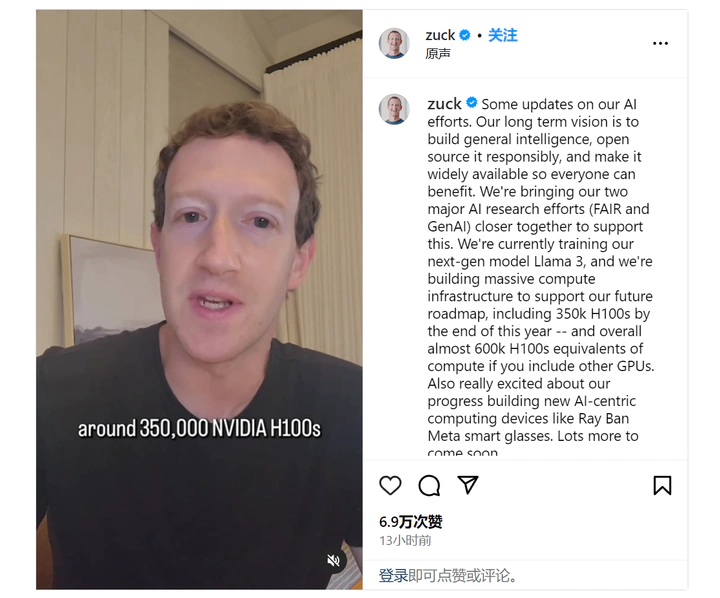Click the 13小时前 timestamp
This screenshot has width=720, height=598.
(x=405, y=541)
